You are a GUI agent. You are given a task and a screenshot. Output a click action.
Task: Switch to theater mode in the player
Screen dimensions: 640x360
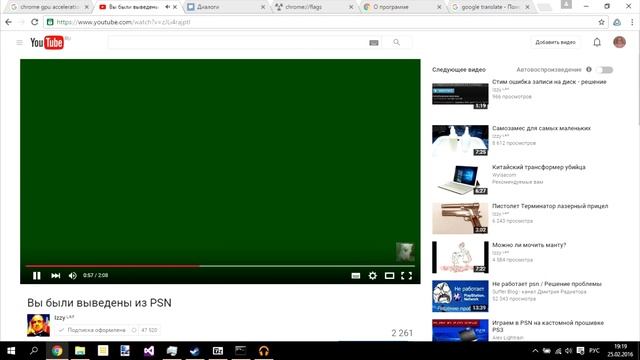(x=389, y=276)
